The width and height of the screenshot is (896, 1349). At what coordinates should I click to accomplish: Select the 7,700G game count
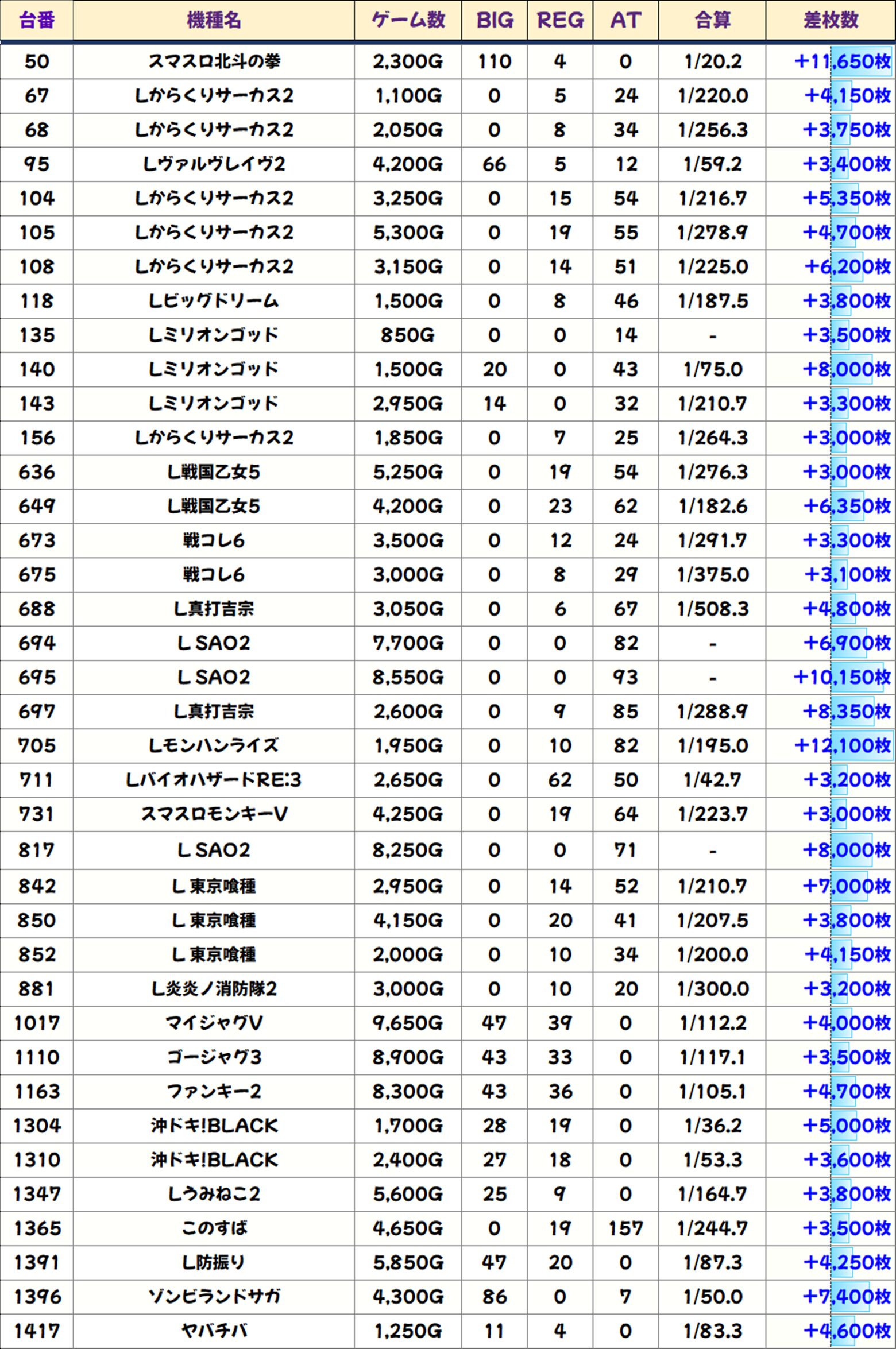[408, 643]
